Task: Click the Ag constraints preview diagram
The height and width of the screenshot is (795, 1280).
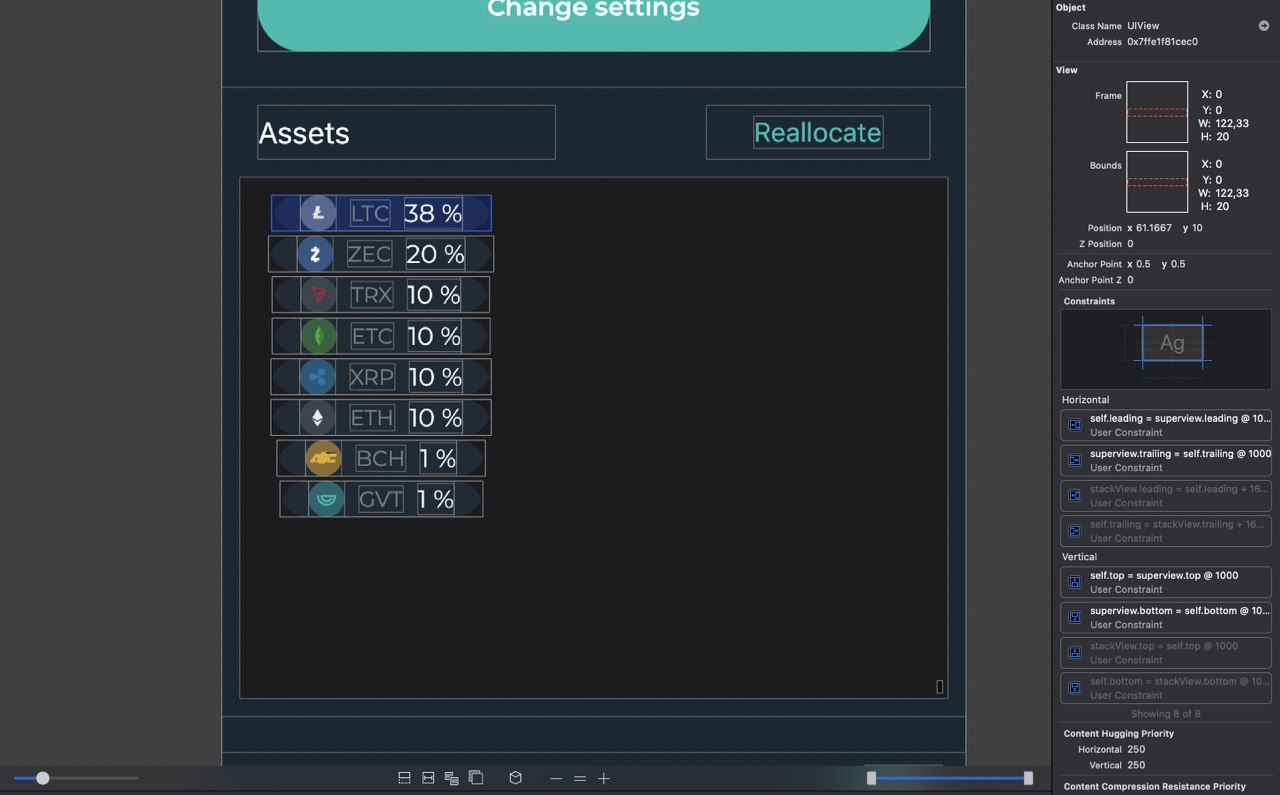Action: (1166, 348)
